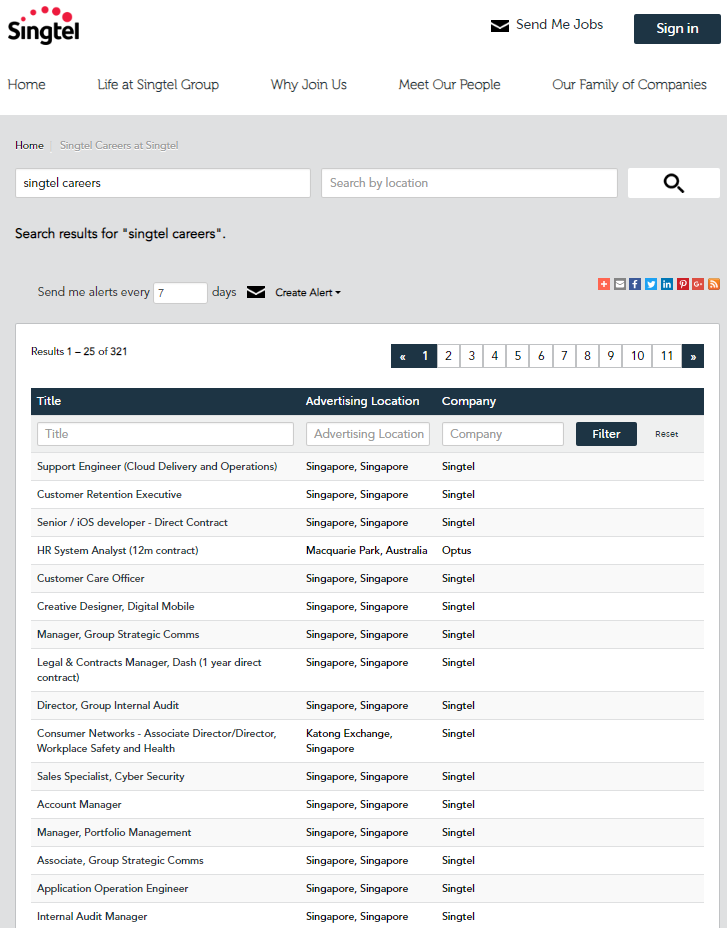Open the Life at Singtel Group menu
Viewport: 727px width, 928px height.
158,85
